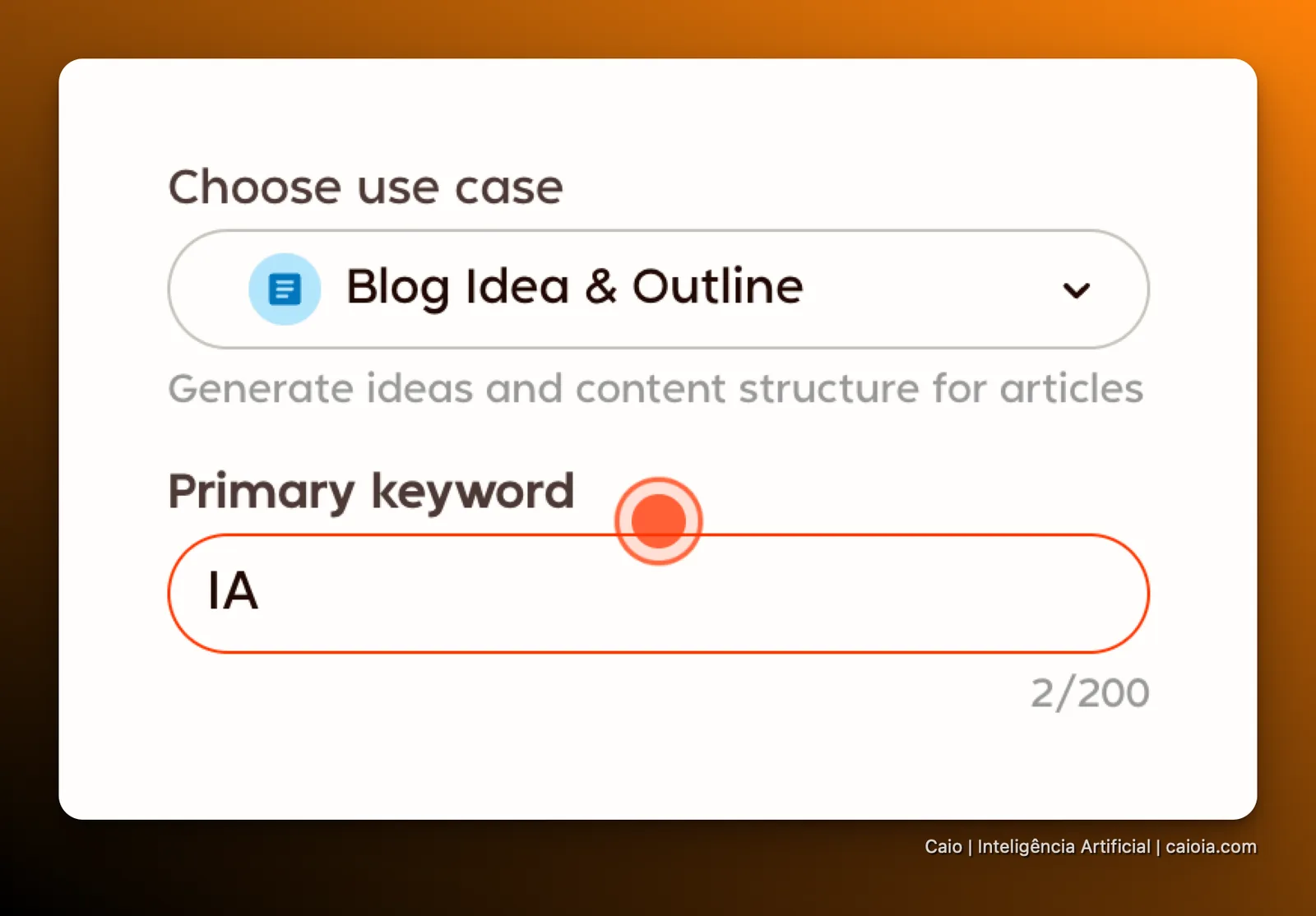The width and height of the screenshot is (1316, 916).
Task: Click the 'IA' text inside keyword field
Action: 233,591
